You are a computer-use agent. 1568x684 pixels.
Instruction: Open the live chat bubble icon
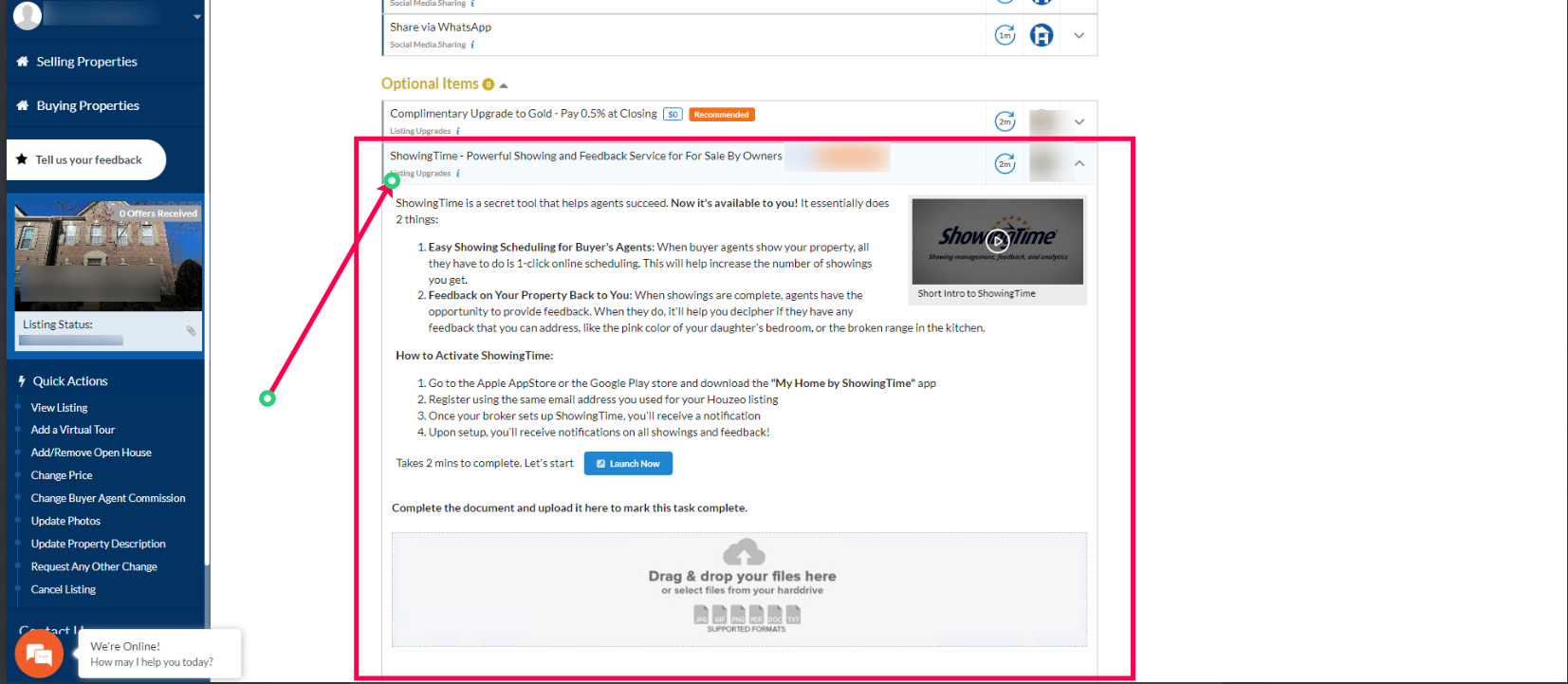pyautogui.click(x=39, y=654)
